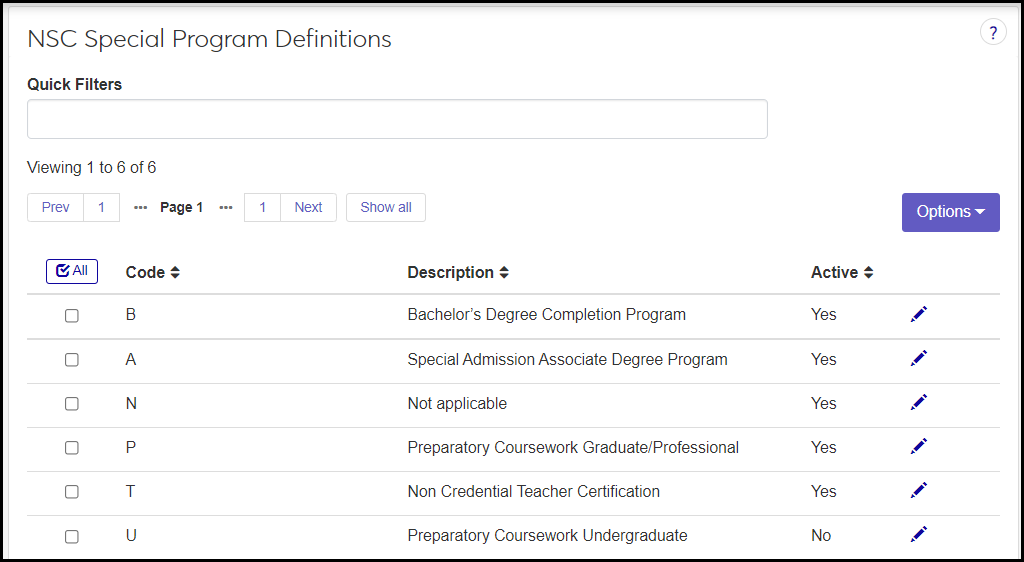This screenshot has height=562, width=1024.
Task: Open the help question mark icon
Action: pyautogui.click(x=992, y=33)
